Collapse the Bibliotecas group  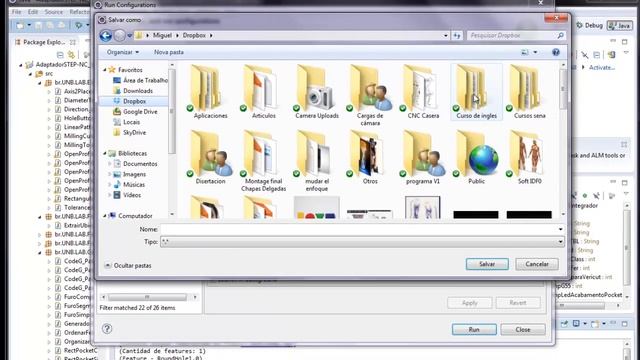104,153
